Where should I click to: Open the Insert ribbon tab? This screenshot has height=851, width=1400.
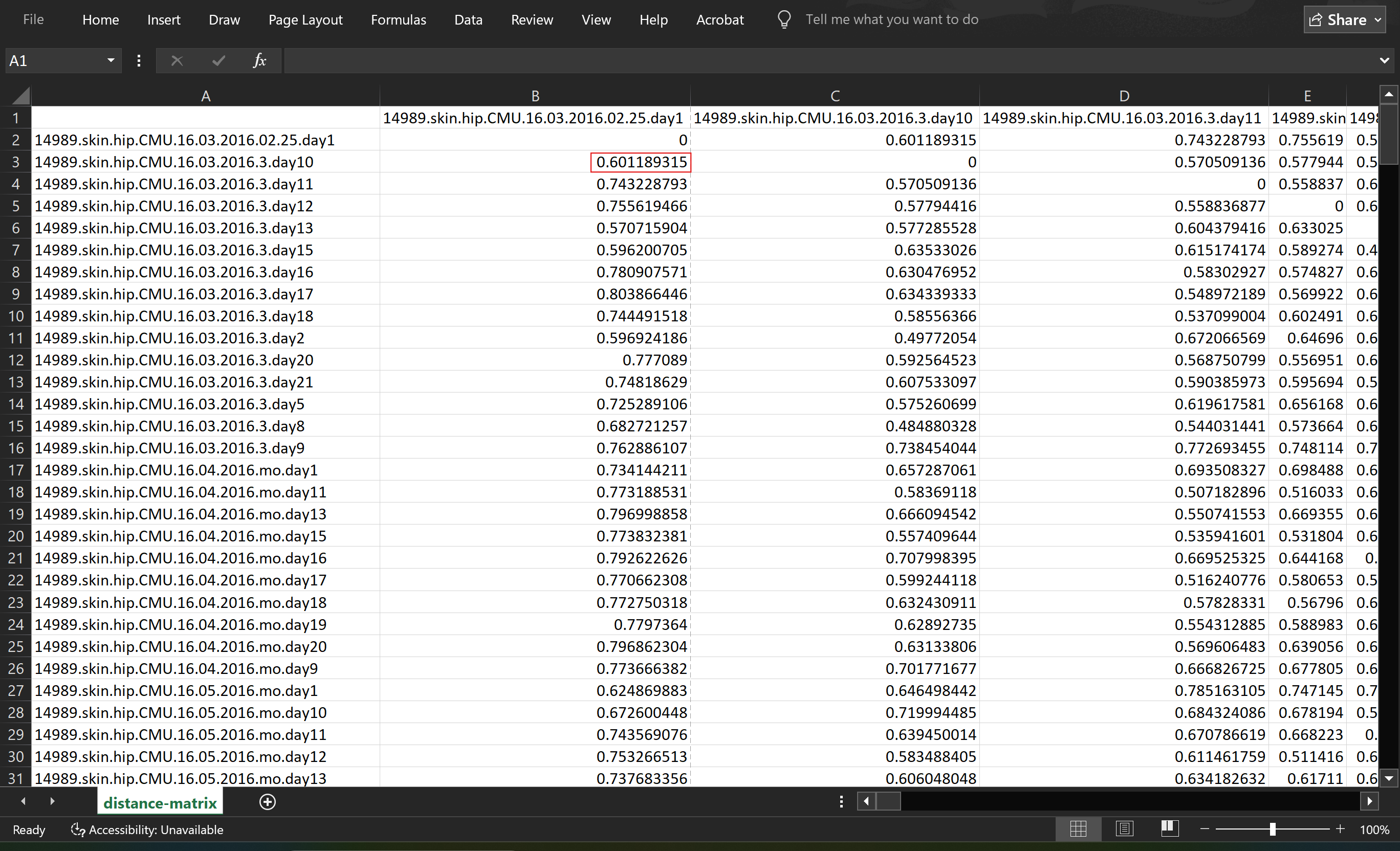click(x=164, y=19)
